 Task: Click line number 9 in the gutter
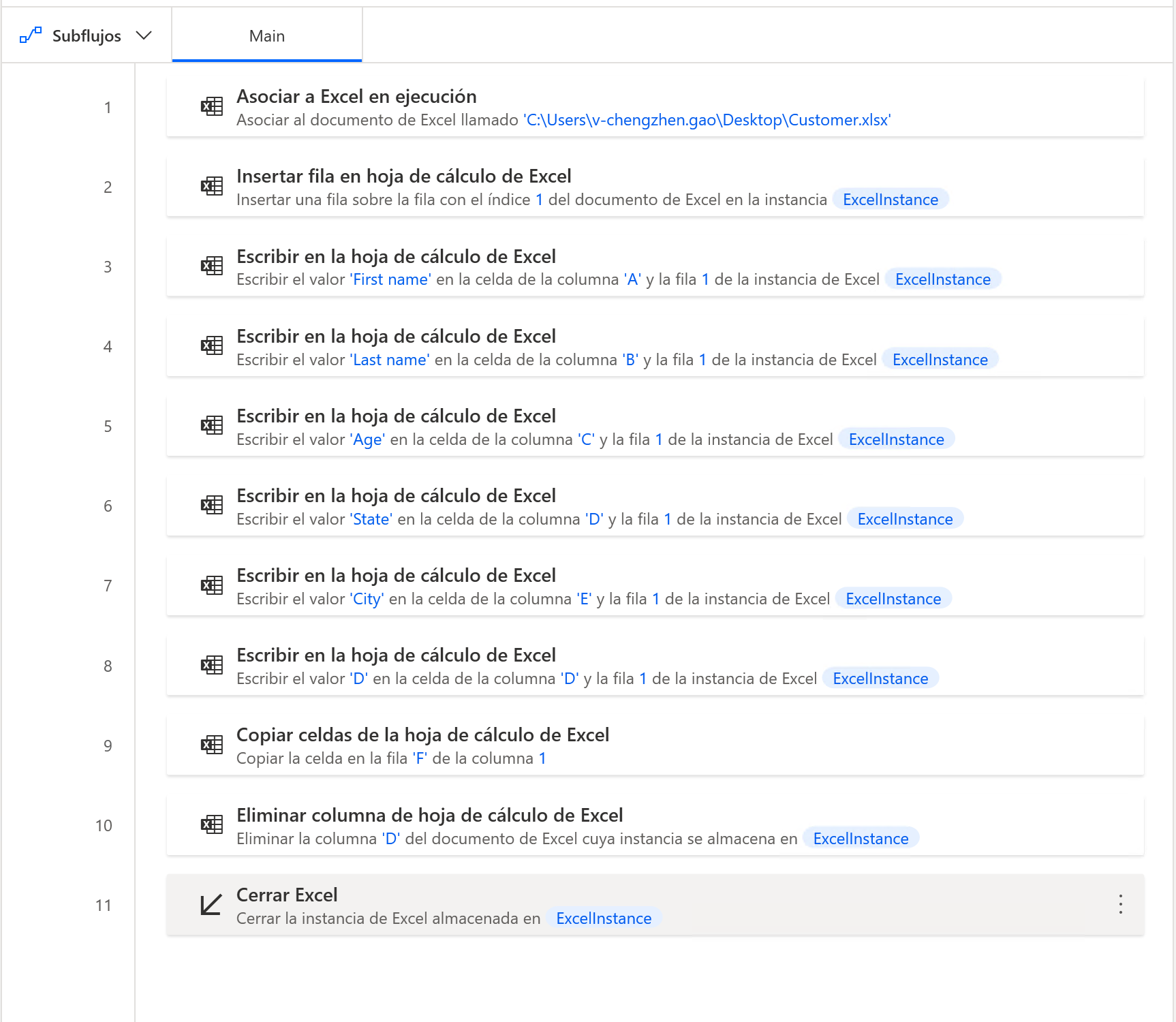click(108, 746)
